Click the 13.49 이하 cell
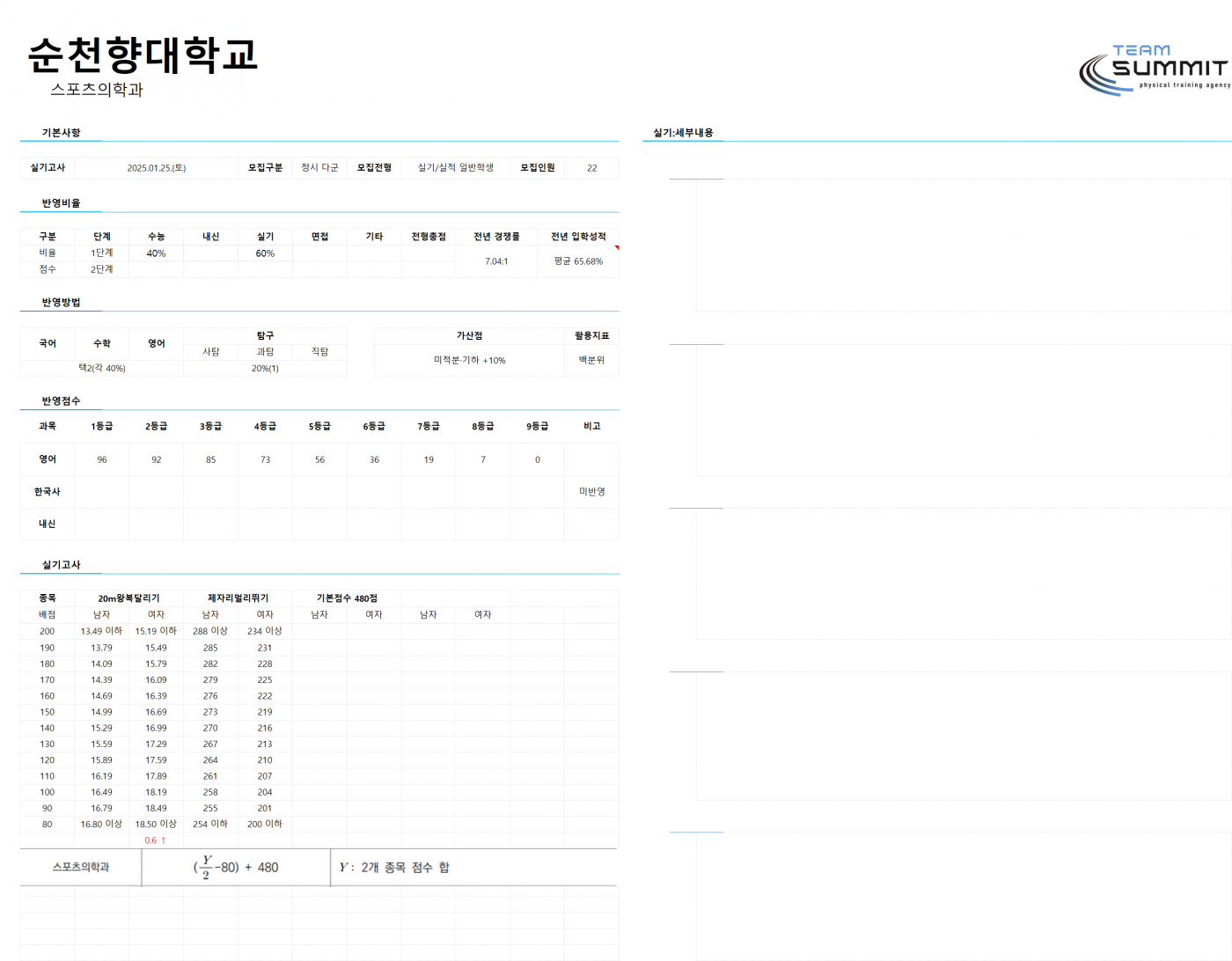This screenshot has width=1232, height=961. tap(102, 631)
